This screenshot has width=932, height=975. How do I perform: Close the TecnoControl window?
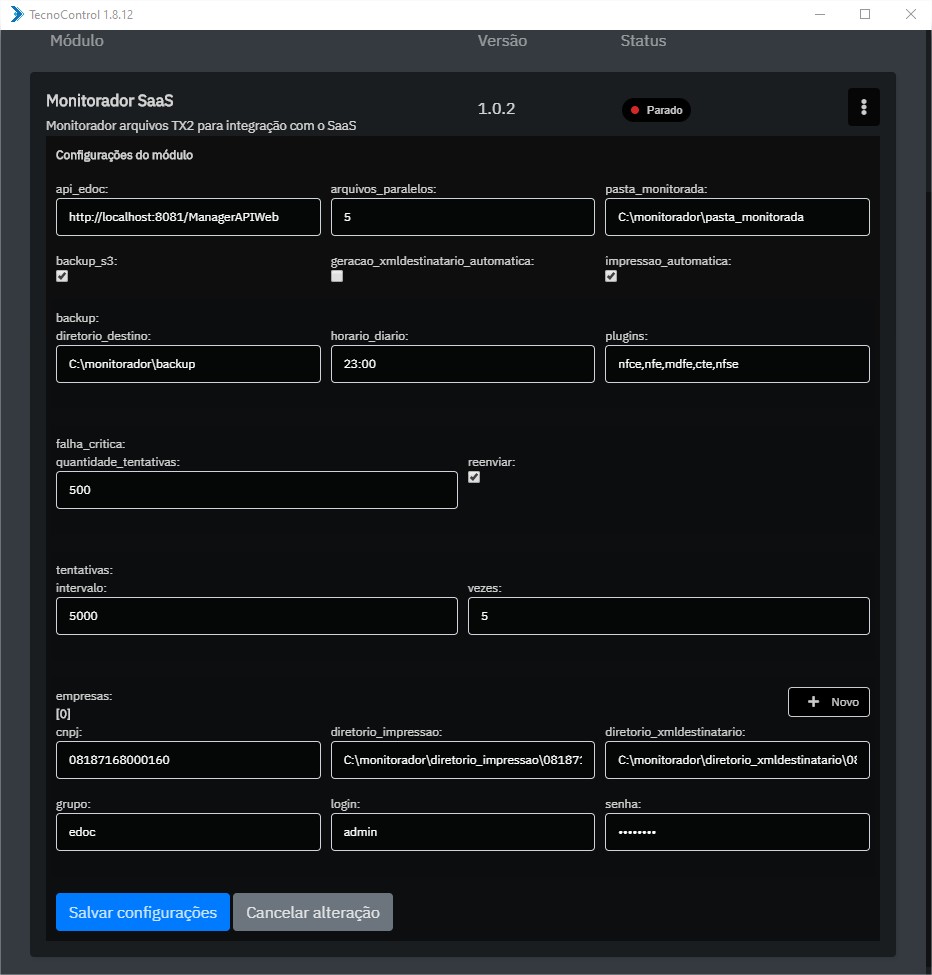pyautogui.click(x=911, y=14)
